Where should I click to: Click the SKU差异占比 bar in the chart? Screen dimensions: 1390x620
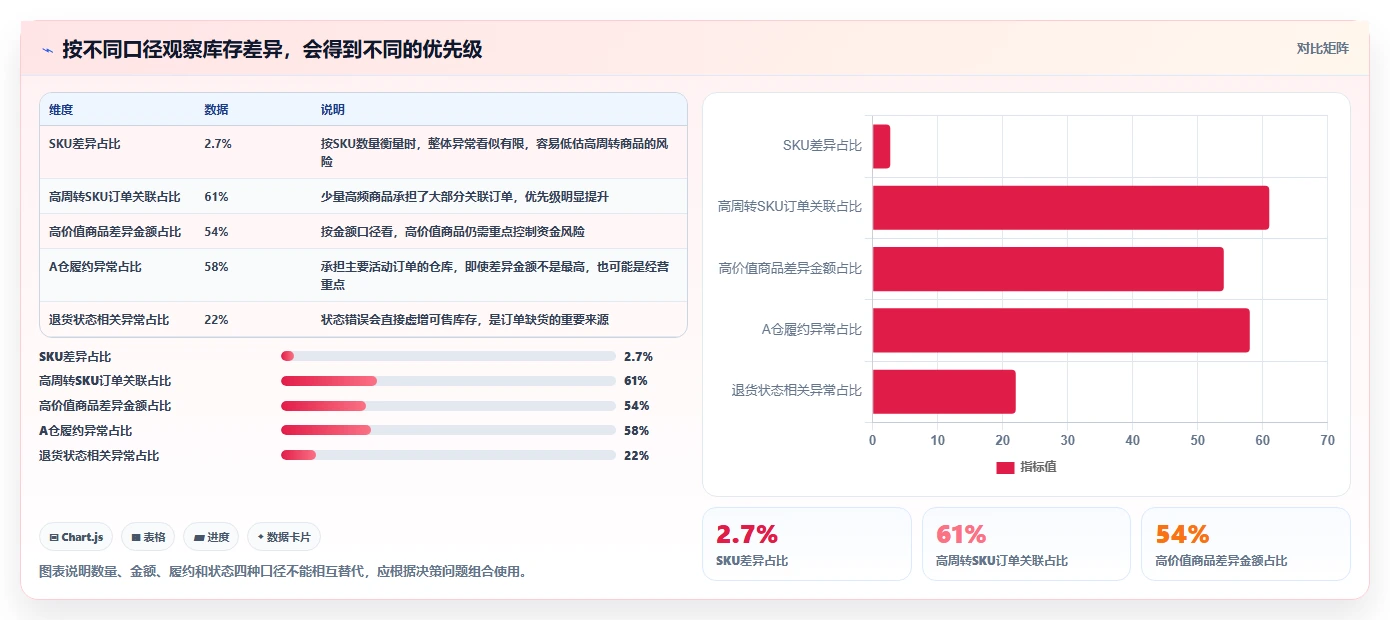tap(881, 146)
